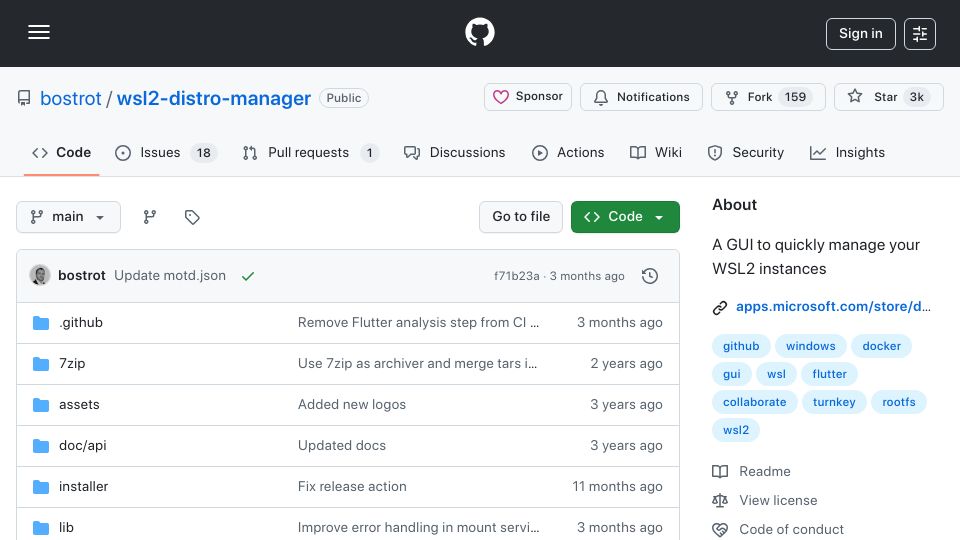The width and height of the screenshot is (960, 540).
Task: Open Notifications settings for the repo
Action: (x=641, y=97)
